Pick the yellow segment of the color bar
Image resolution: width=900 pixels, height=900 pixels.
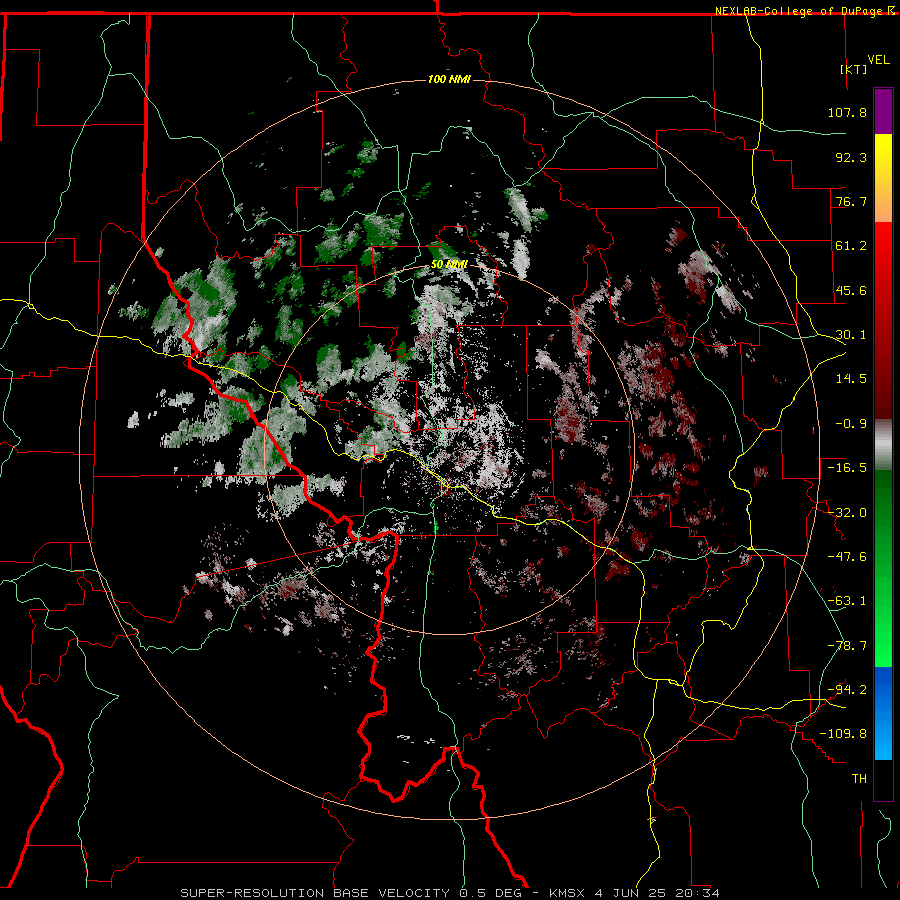tap(883, 155)
